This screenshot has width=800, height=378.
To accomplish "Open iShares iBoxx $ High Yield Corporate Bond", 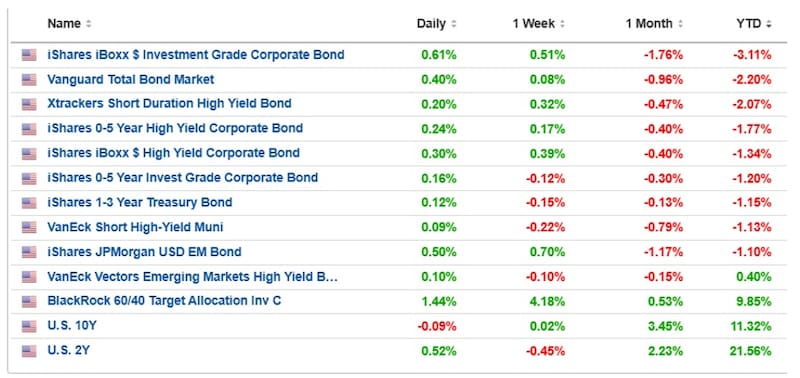I will [173, 153].
